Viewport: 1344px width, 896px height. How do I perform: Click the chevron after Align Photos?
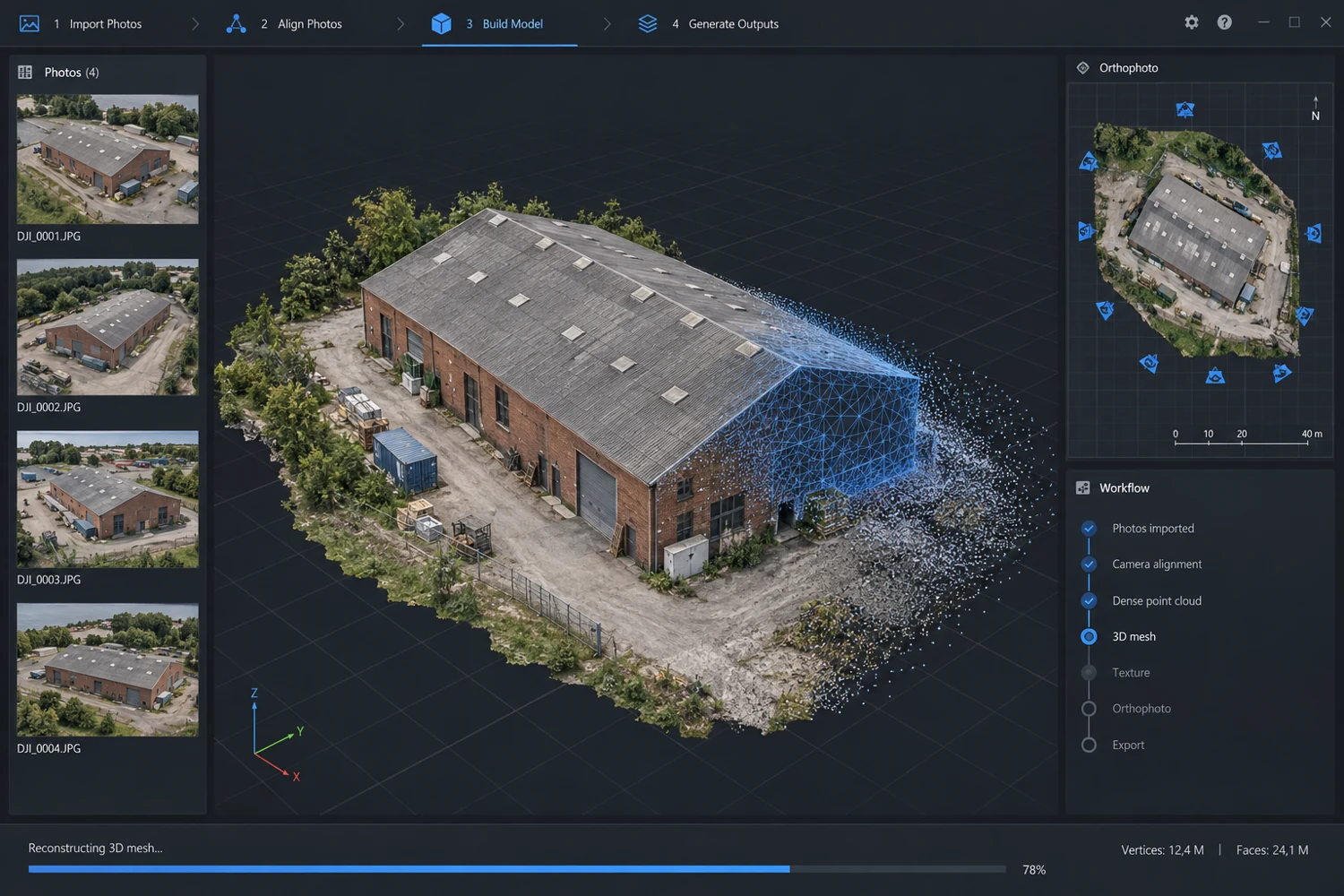point(401,24)
